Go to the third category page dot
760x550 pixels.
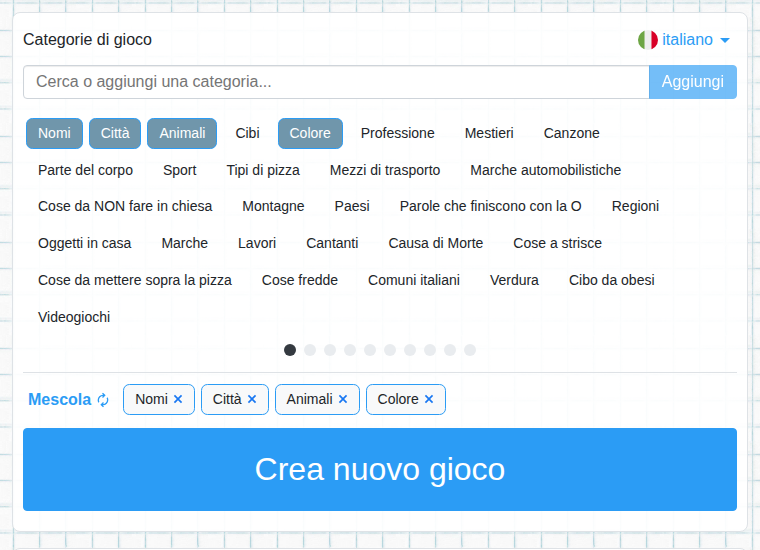coord(330,350)
